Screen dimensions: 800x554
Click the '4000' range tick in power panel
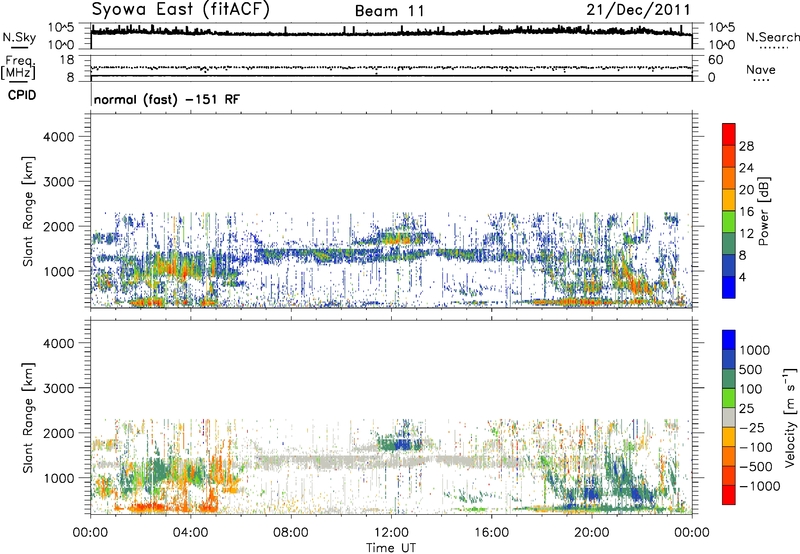coord(59,137)
